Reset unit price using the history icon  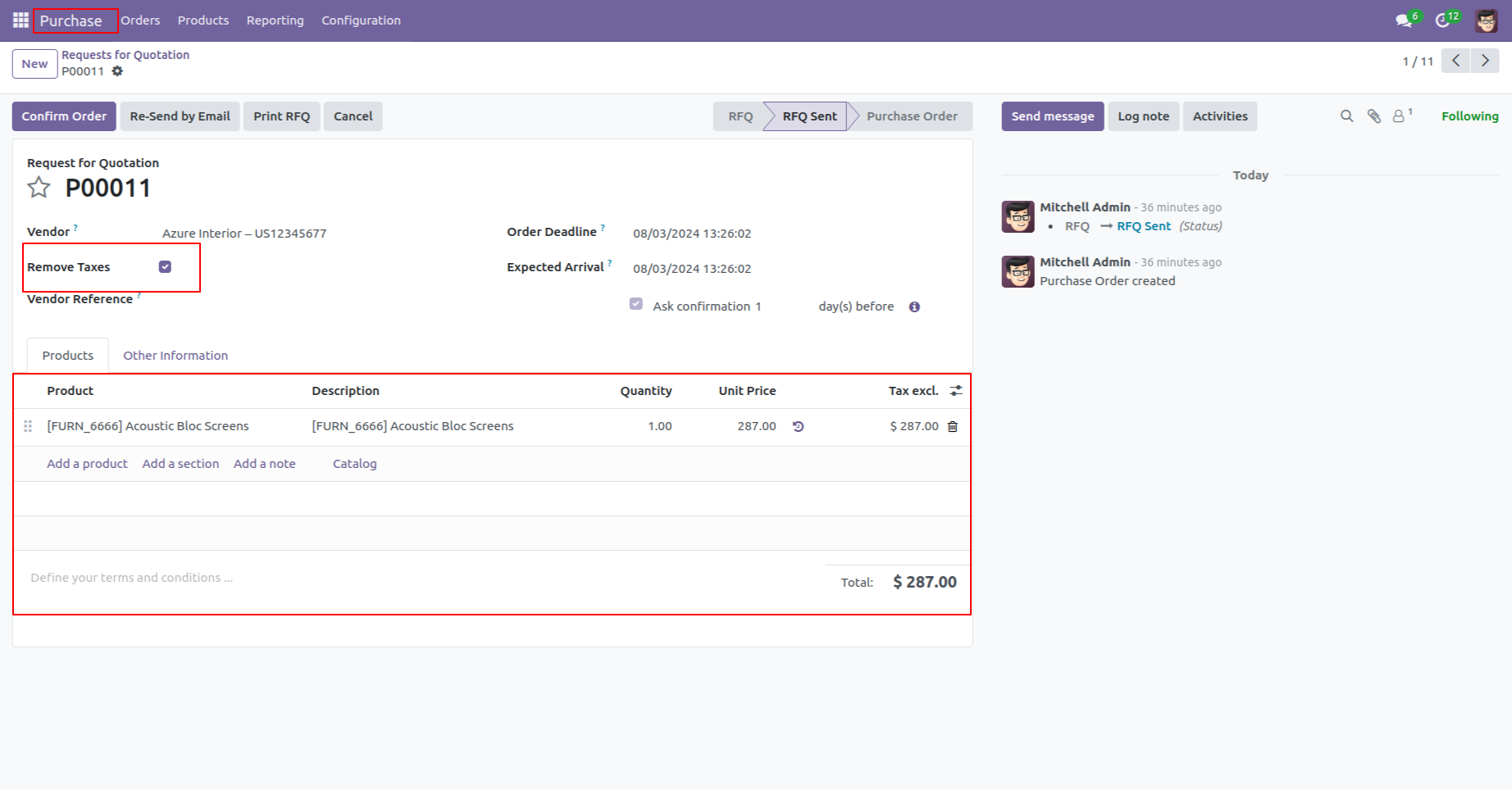tap(799, 426)
